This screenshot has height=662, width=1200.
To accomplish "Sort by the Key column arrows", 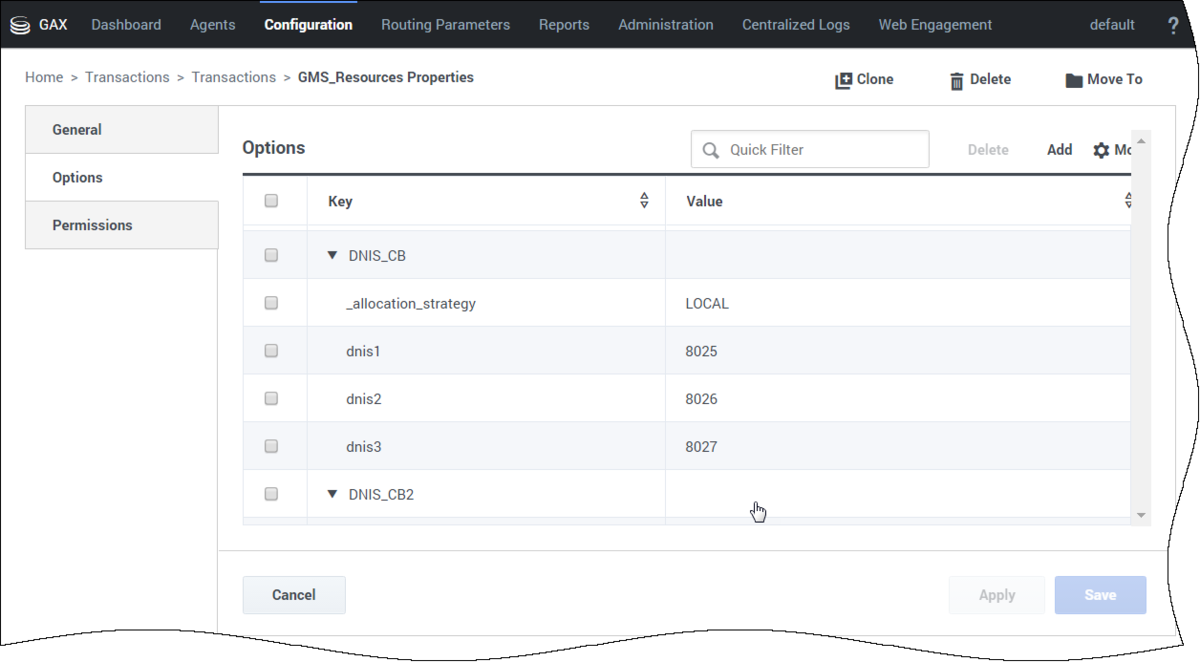I will [644, 201].
